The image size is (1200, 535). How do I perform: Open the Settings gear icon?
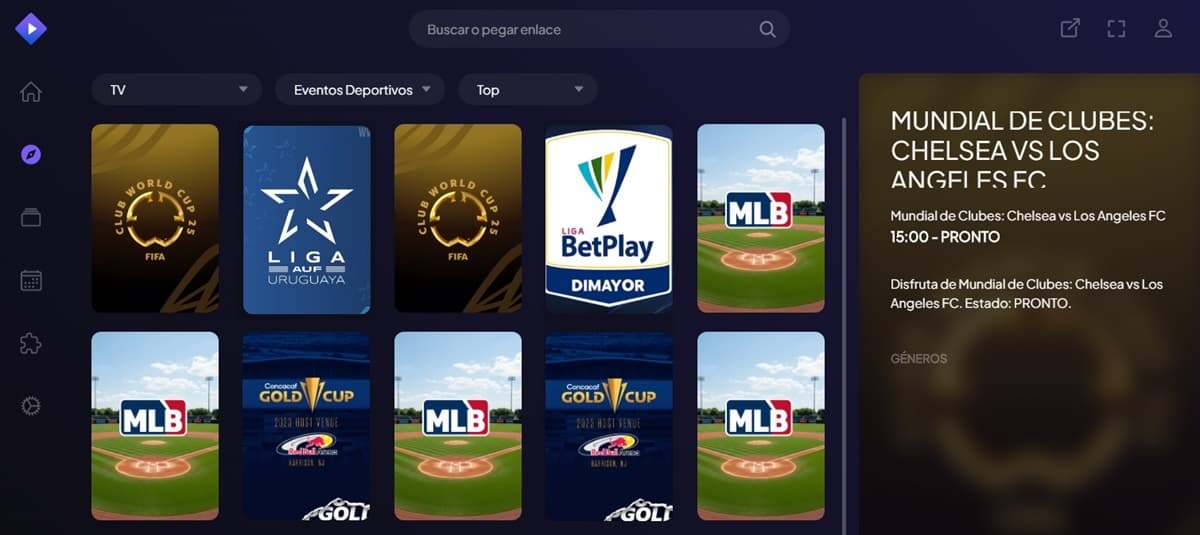31,405
